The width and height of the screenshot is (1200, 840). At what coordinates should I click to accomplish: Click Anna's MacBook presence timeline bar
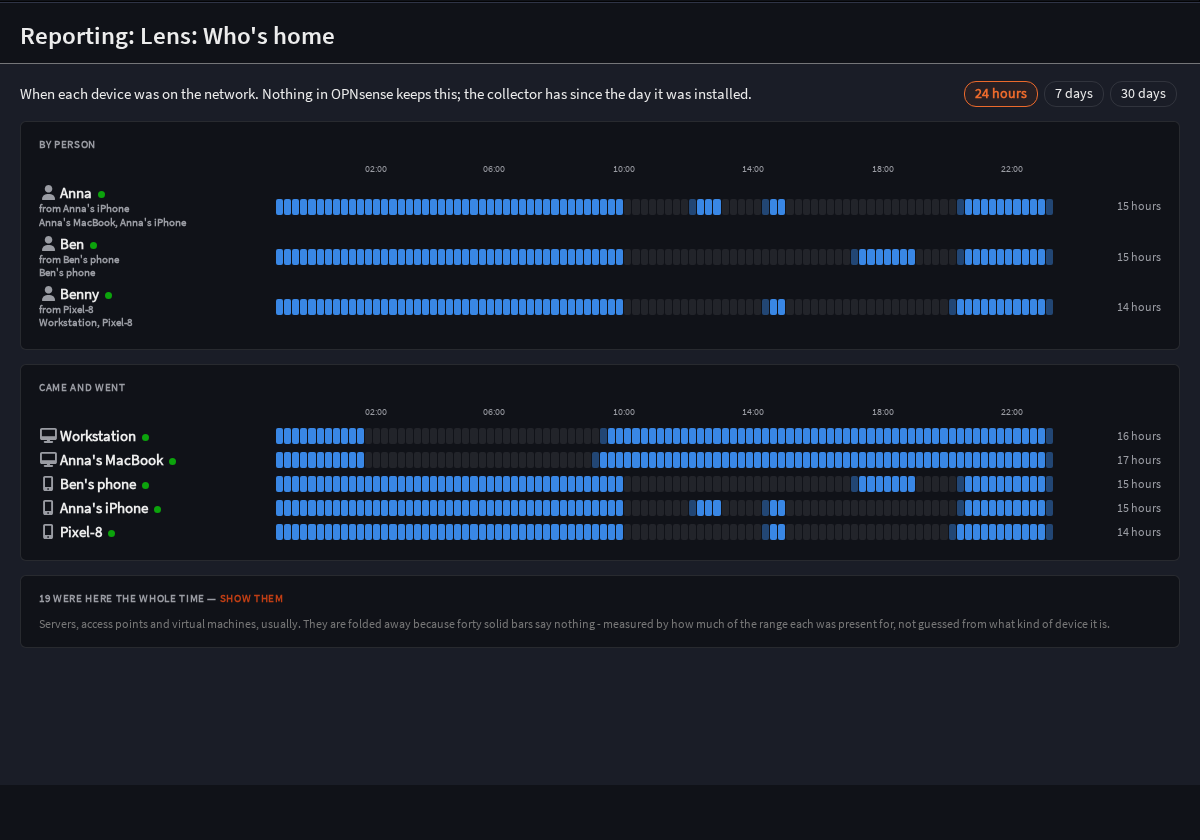(665, 460)
